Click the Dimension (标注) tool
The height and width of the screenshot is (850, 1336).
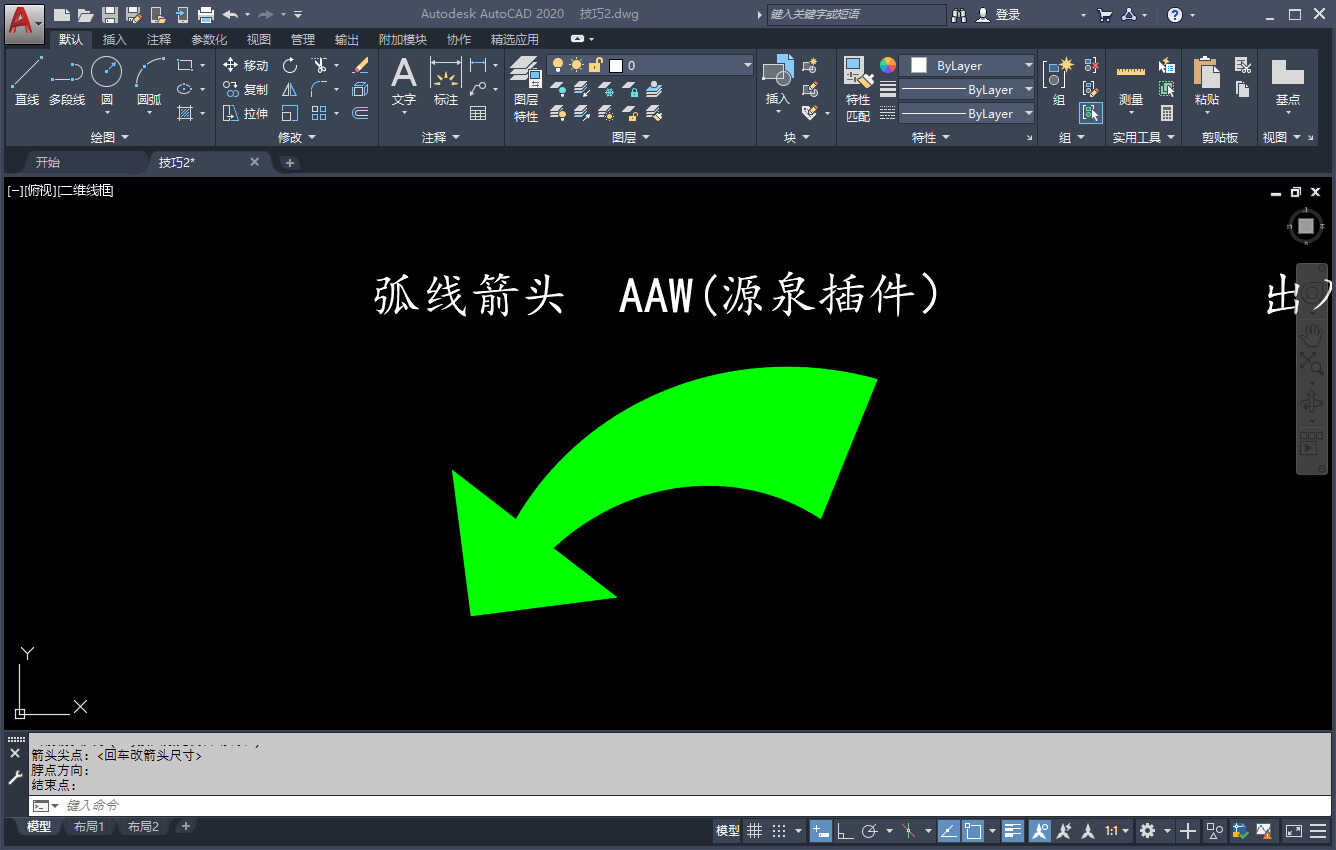tap(446, 82)
